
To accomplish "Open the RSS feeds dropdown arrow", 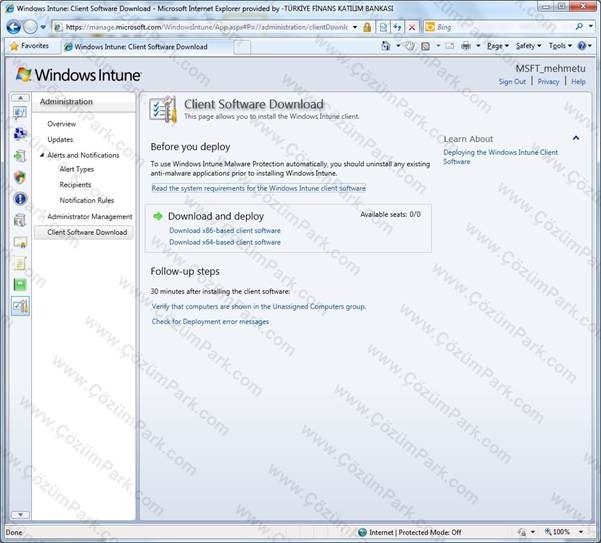I will click(x=438, y=46).
